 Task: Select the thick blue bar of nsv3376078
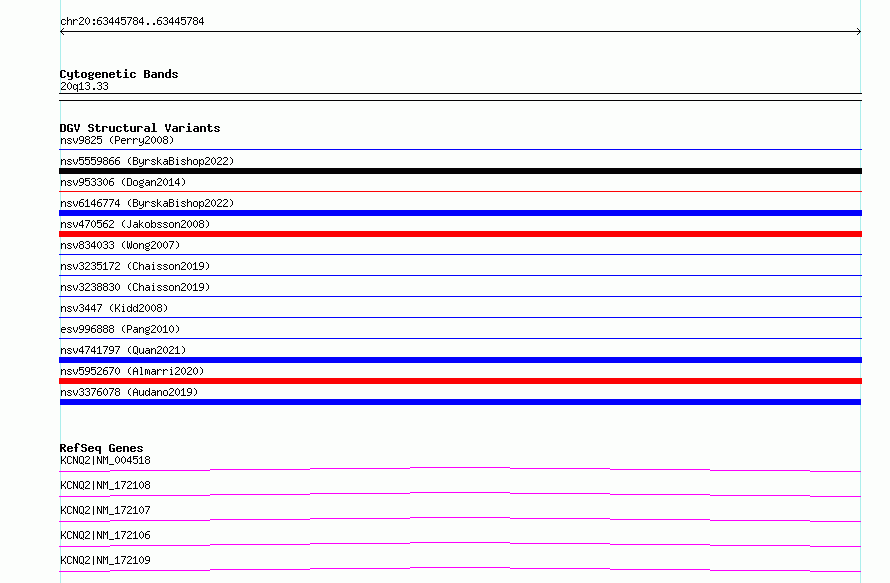click(x=460, y=402)
